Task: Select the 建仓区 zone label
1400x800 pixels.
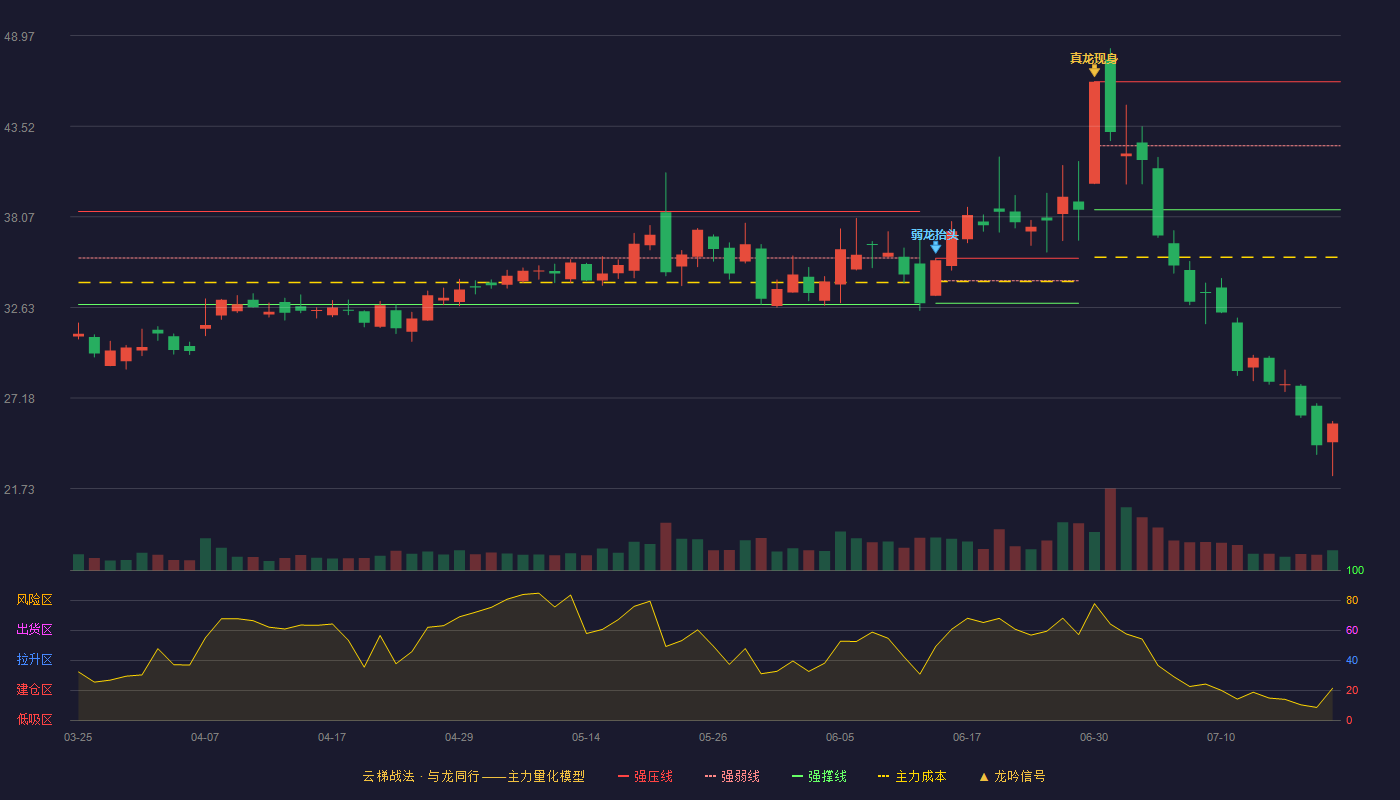Action: [34, 690]
